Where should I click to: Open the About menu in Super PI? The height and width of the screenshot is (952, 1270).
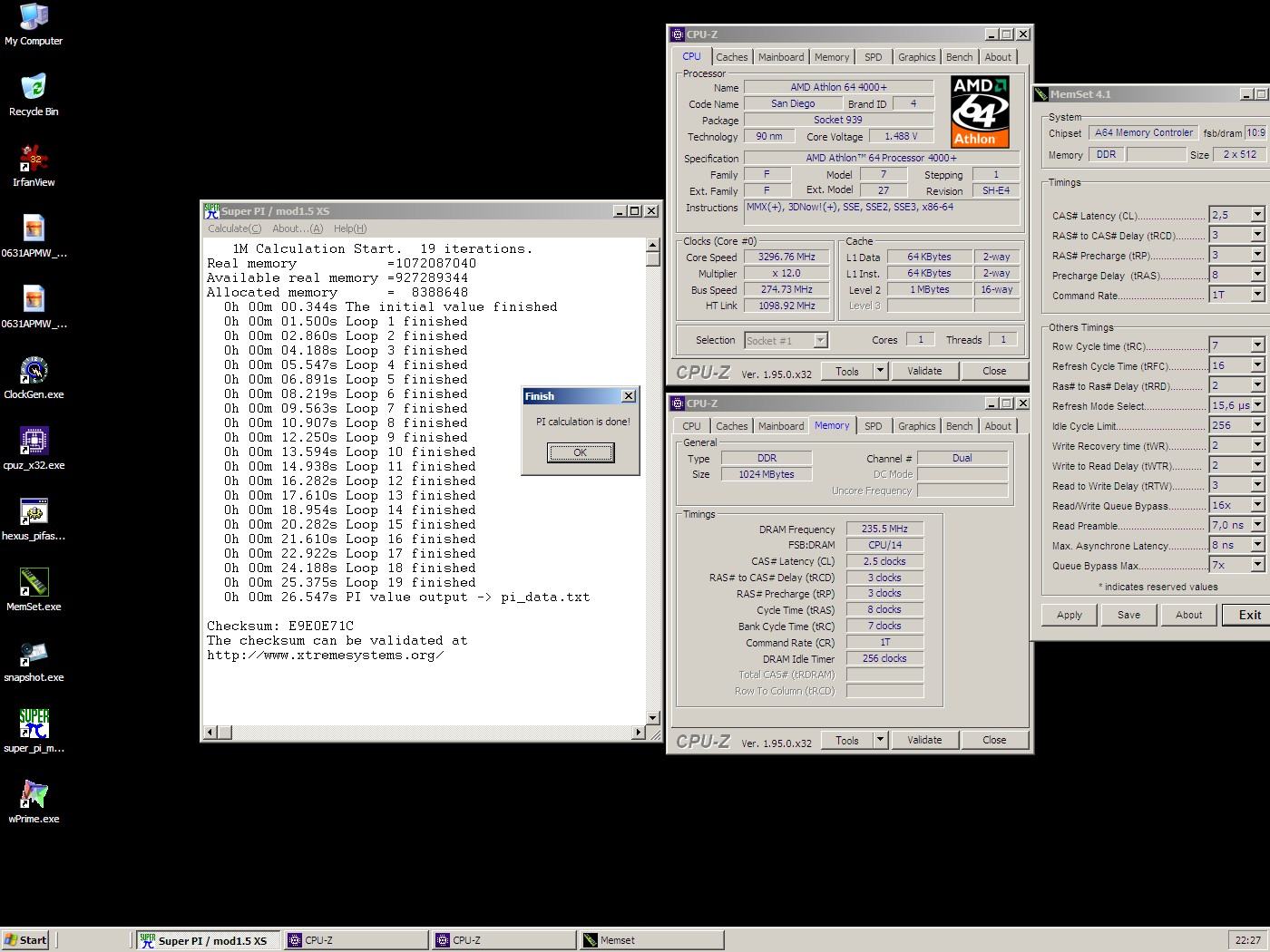point(298,228)
